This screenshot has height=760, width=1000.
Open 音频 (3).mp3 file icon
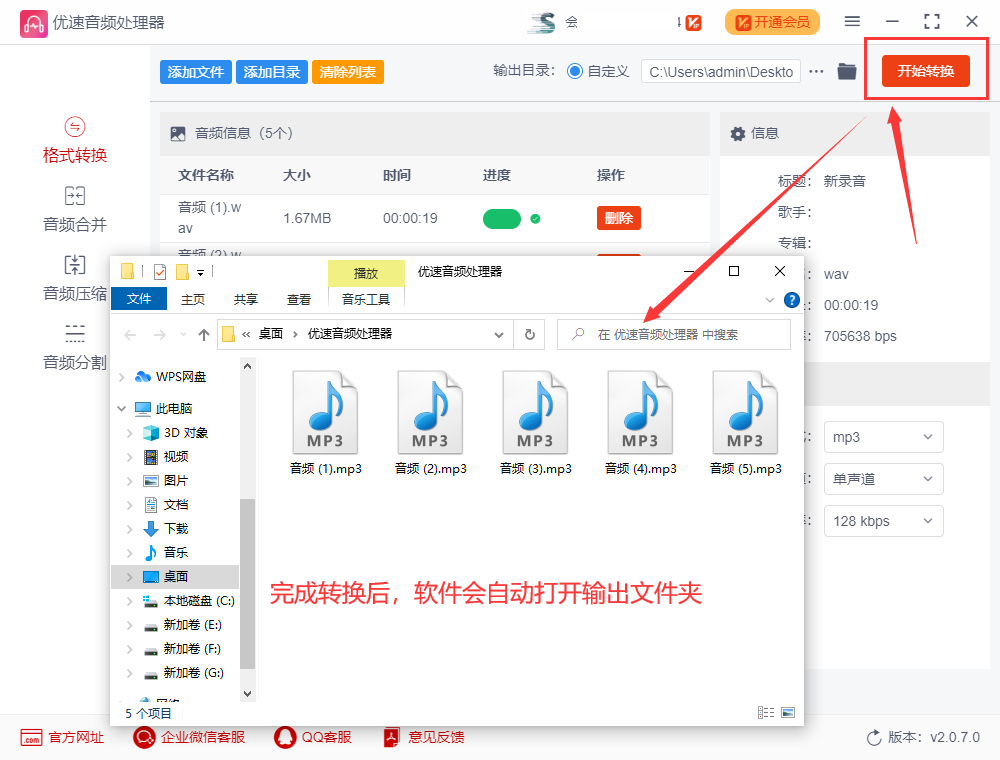(x=535, y=413)
